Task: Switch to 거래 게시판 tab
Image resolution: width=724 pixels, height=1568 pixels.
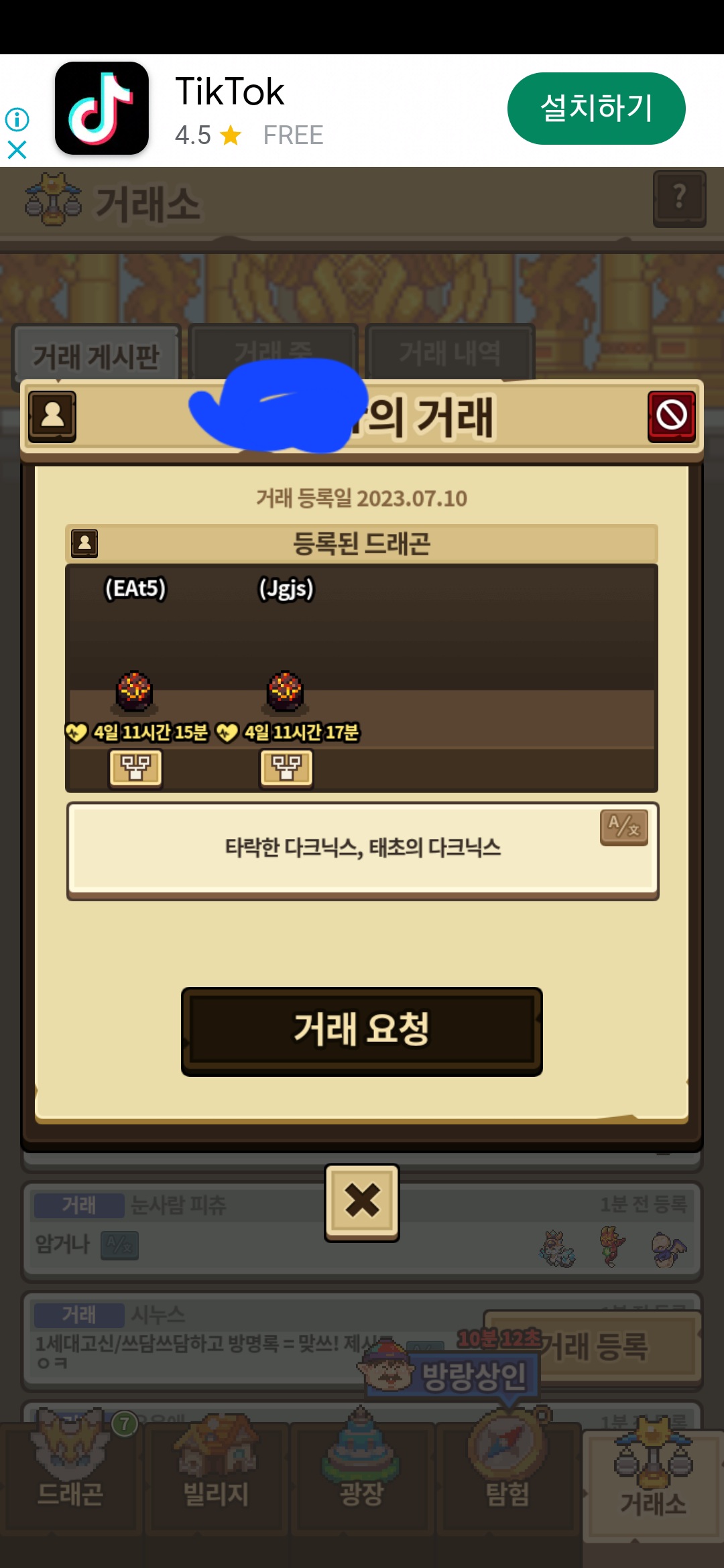Action: (x=97, y=354)
